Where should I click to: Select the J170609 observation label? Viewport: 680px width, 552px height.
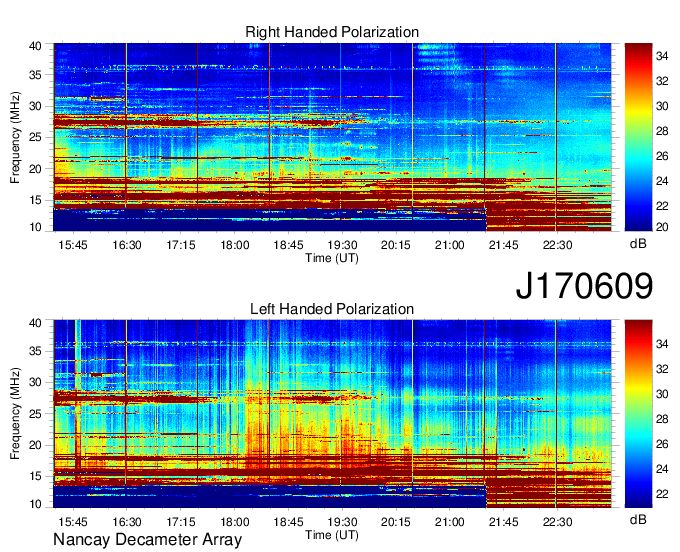pos(584,286)
